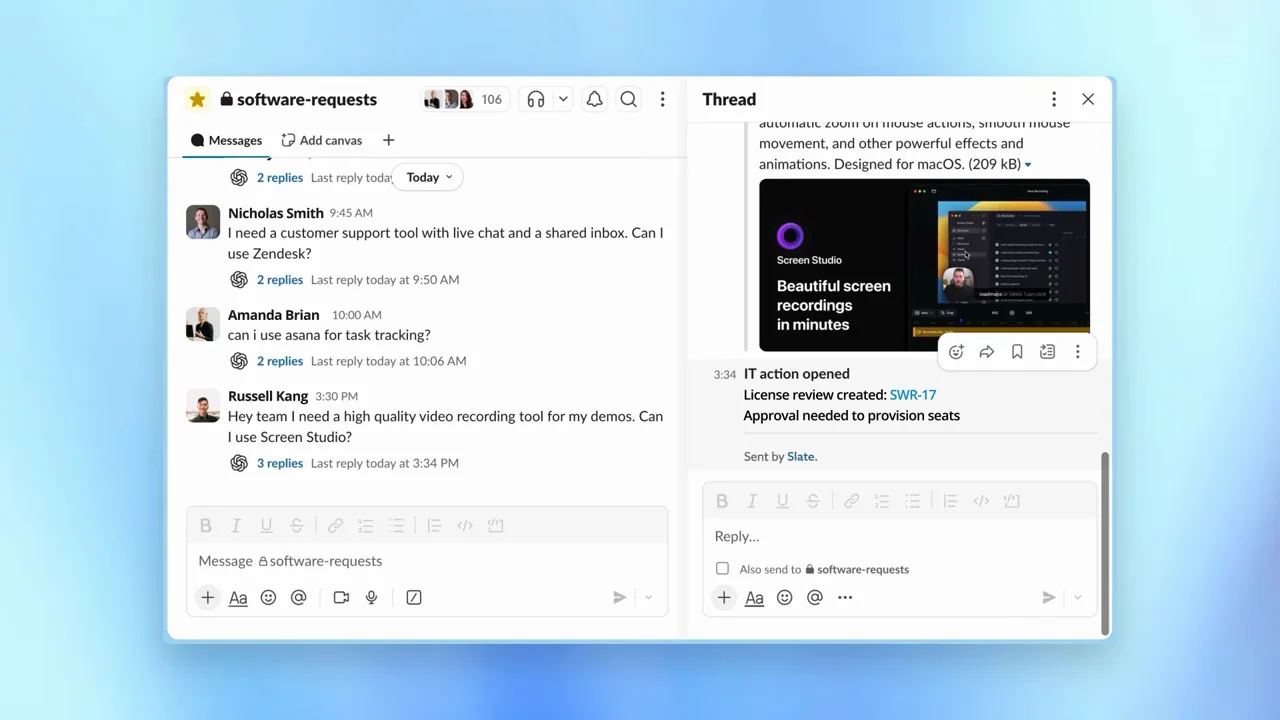Toggle strikethrough in channel message composer
Image resolution: width=1280 pixels, height=720 pixels.
[x=297, y=525]
